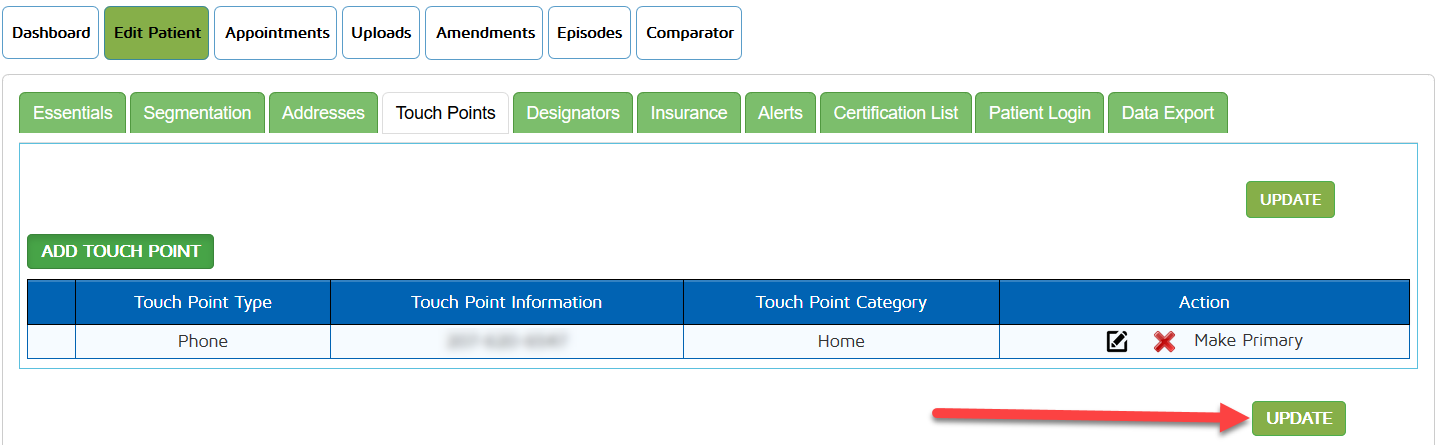Click the edit pencil icon for Phone row
The image size is (1449, 445).
pos(1117,342)
